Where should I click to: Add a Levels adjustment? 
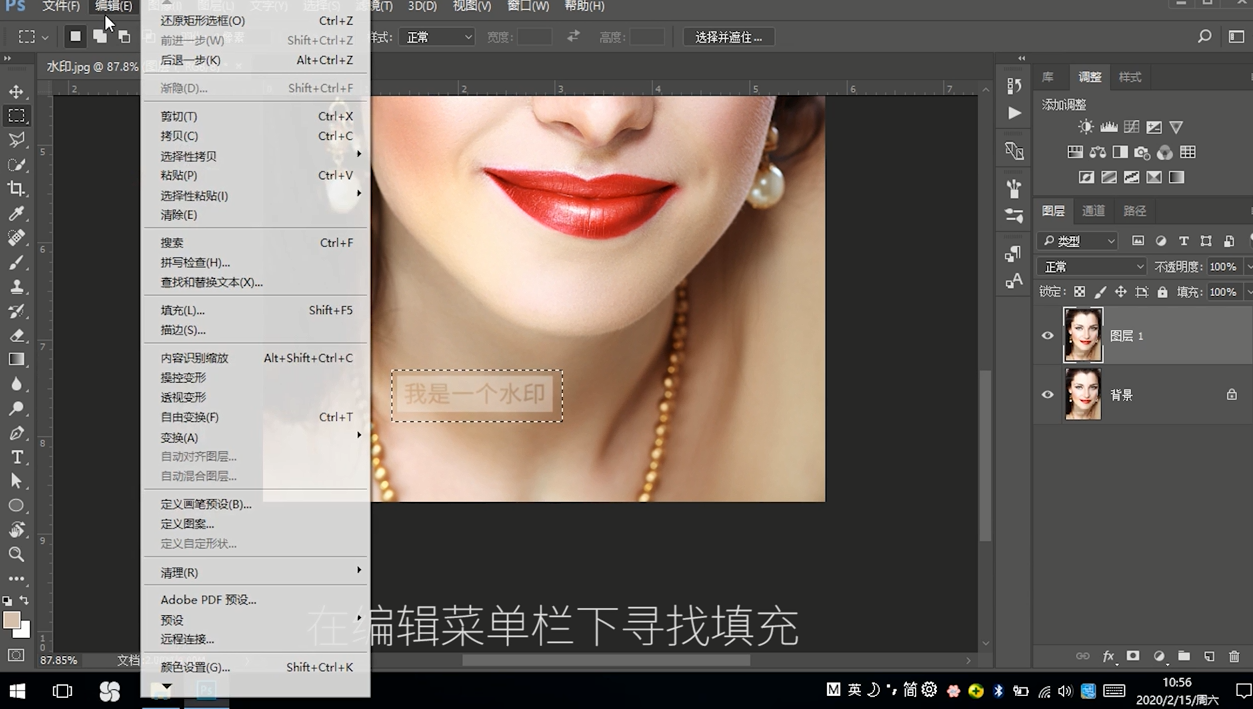[1109, 127]
